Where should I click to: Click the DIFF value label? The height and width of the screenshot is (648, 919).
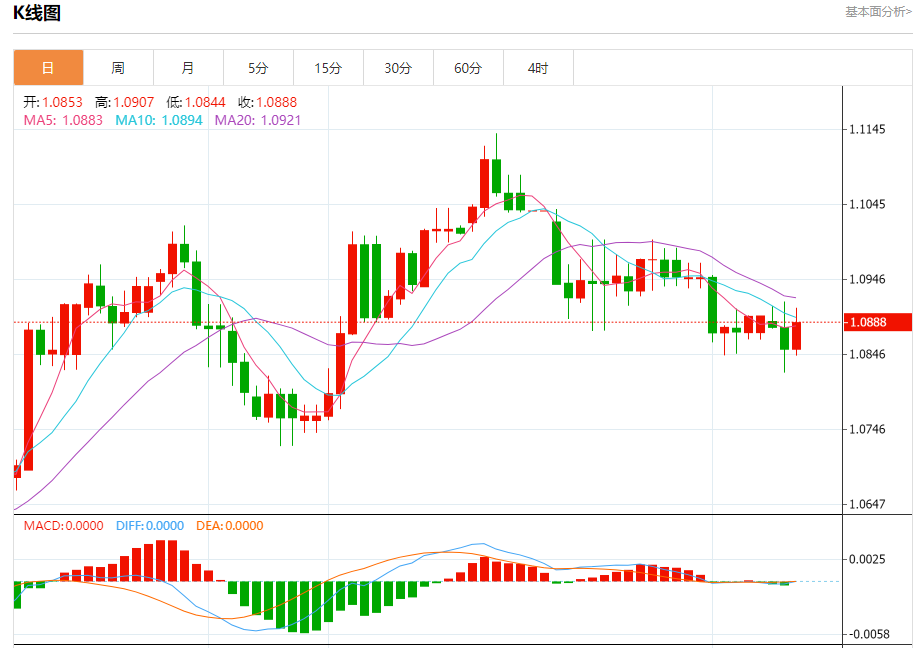tap(149, 526)
